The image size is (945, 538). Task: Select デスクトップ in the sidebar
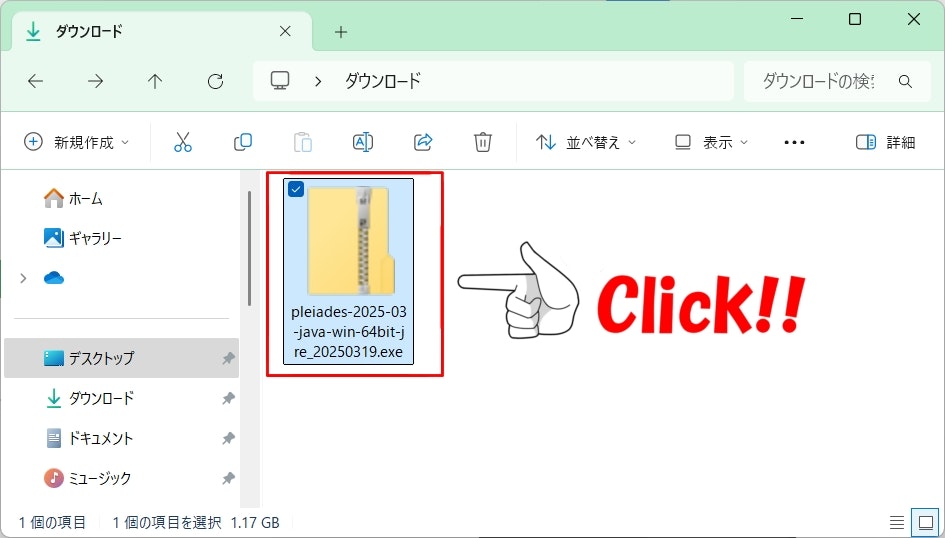point(121,358)
